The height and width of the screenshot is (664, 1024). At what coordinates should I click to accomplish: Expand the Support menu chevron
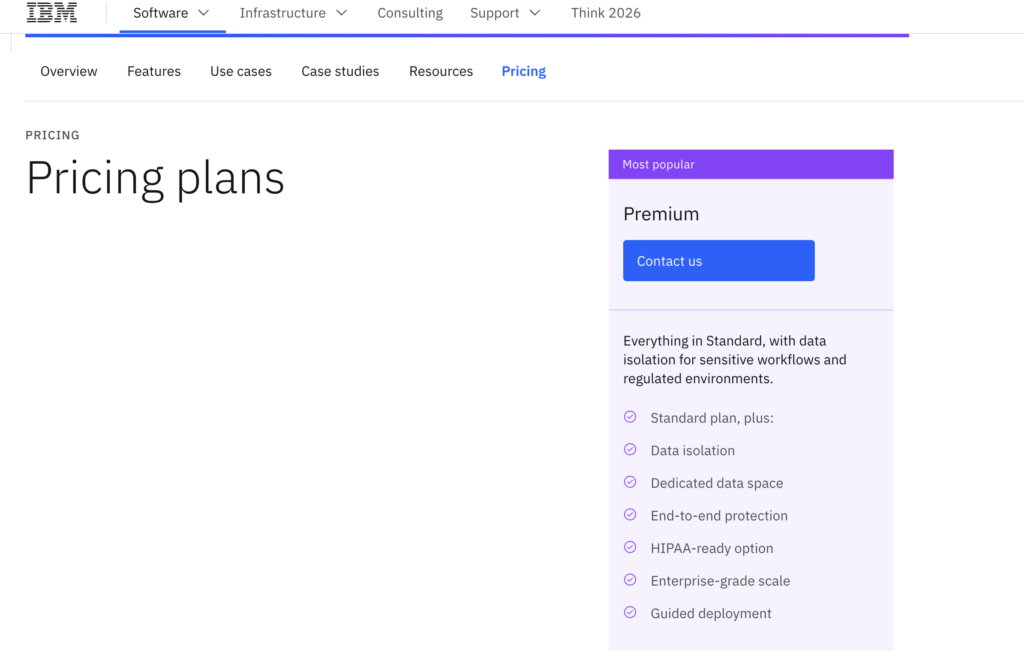click(535, 13)
